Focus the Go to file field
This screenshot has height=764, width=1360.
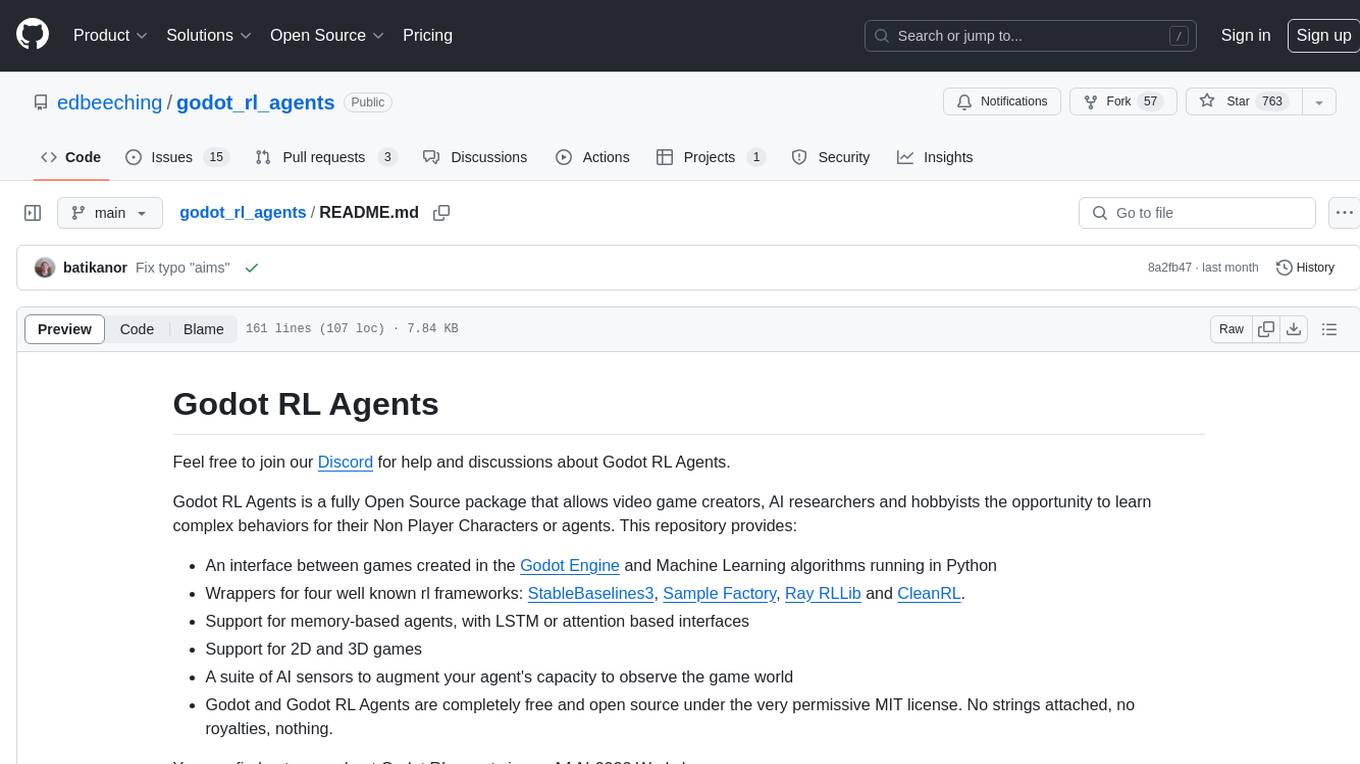(1197, 213)
